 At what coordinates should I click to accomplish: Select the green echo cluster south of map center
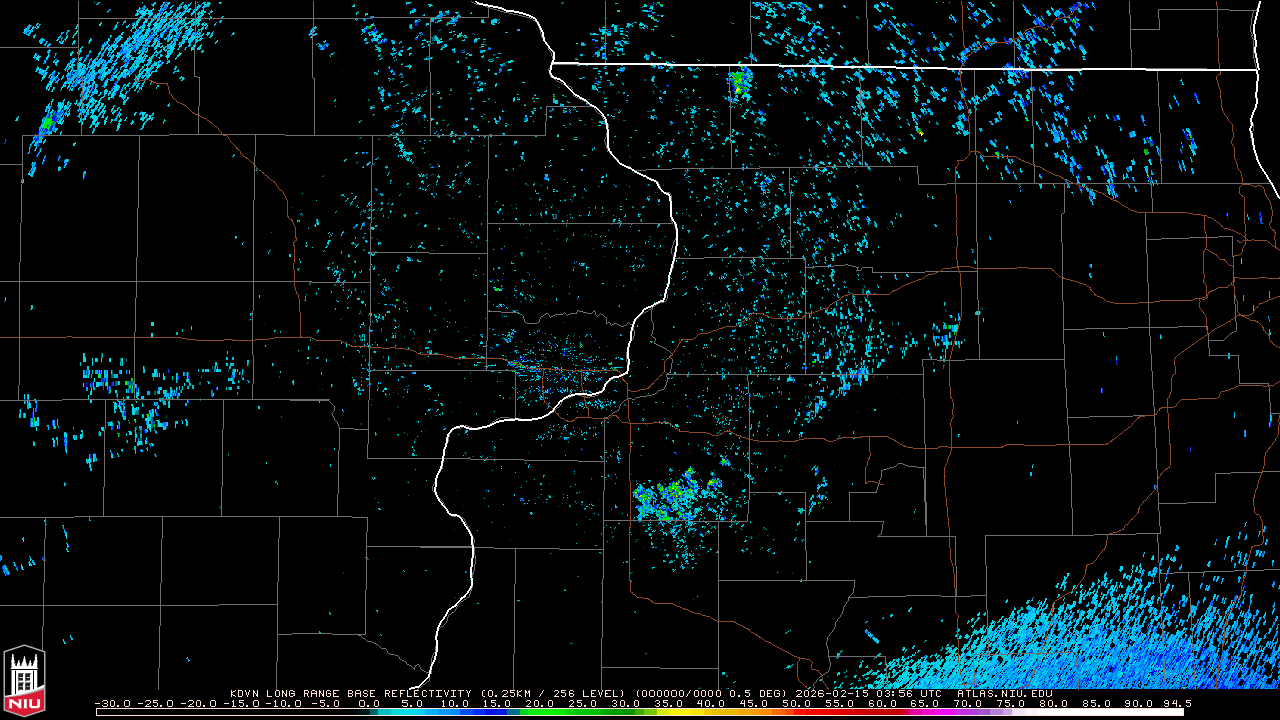coord(675,497)
